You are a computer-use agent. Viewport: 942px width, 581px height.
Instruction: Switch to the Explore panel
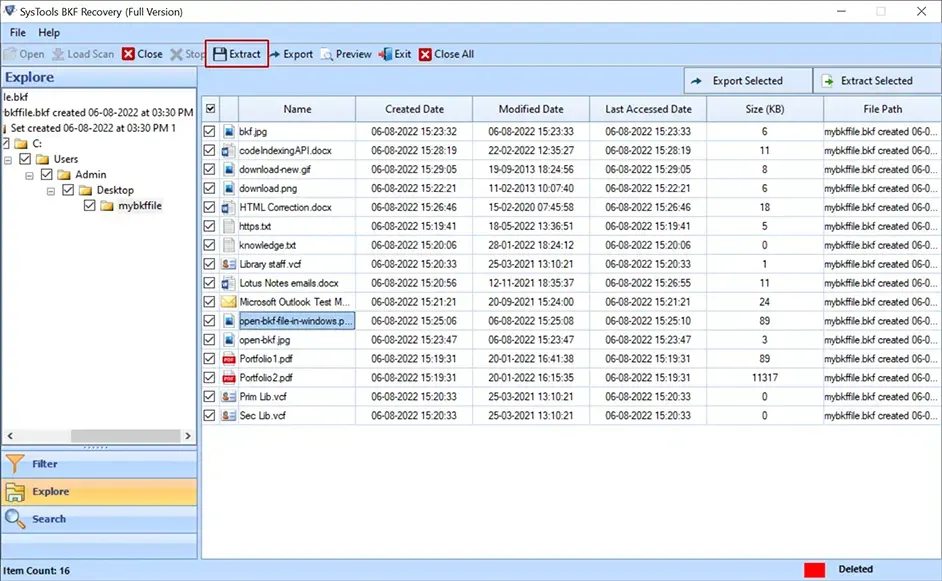pos(99,491)
